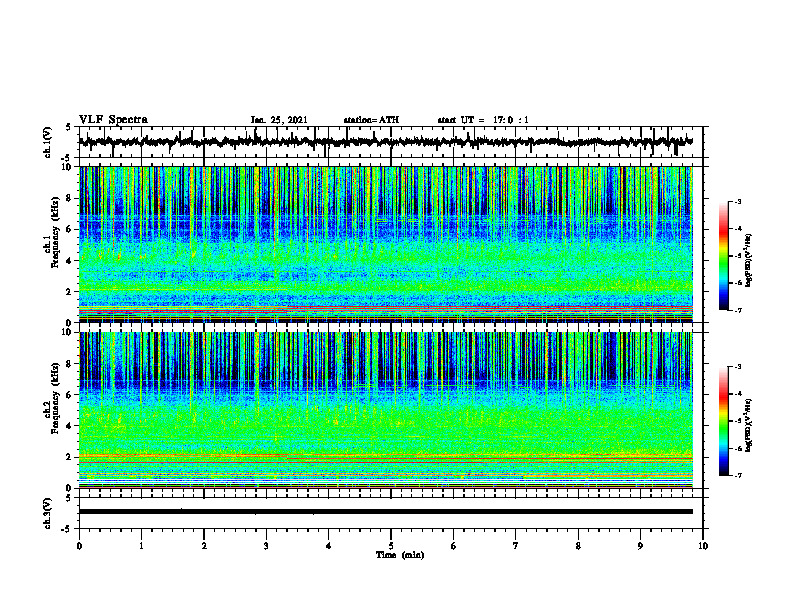Click time axis tick label '2'
The height and width of the screenshot is (612, 792).
204,546
